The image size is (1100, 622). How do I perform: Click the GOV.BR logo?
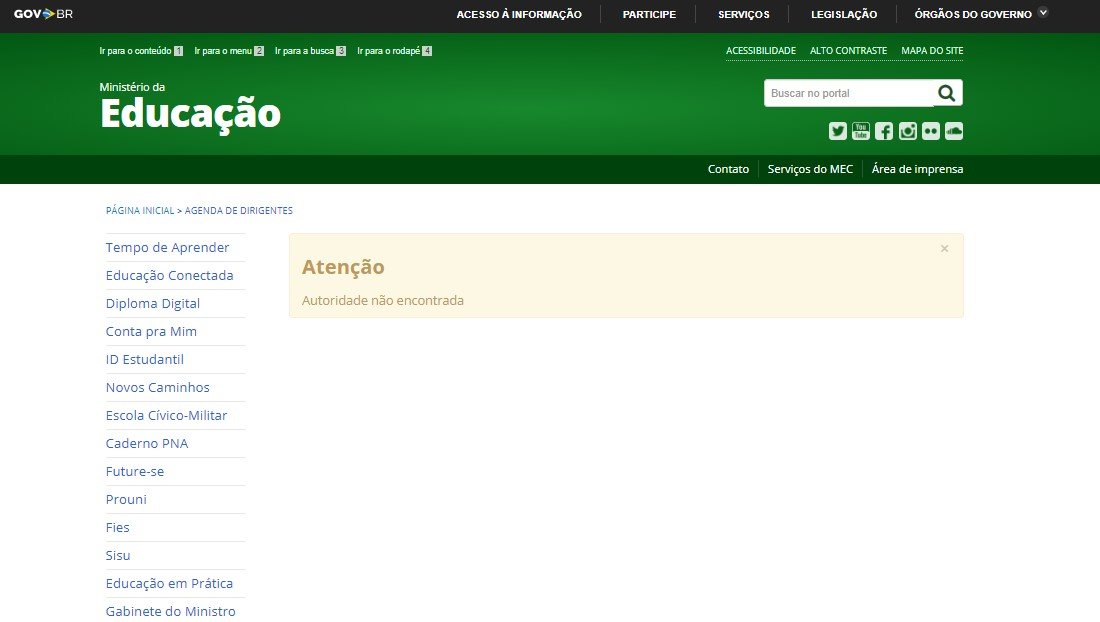coord(43,14)
